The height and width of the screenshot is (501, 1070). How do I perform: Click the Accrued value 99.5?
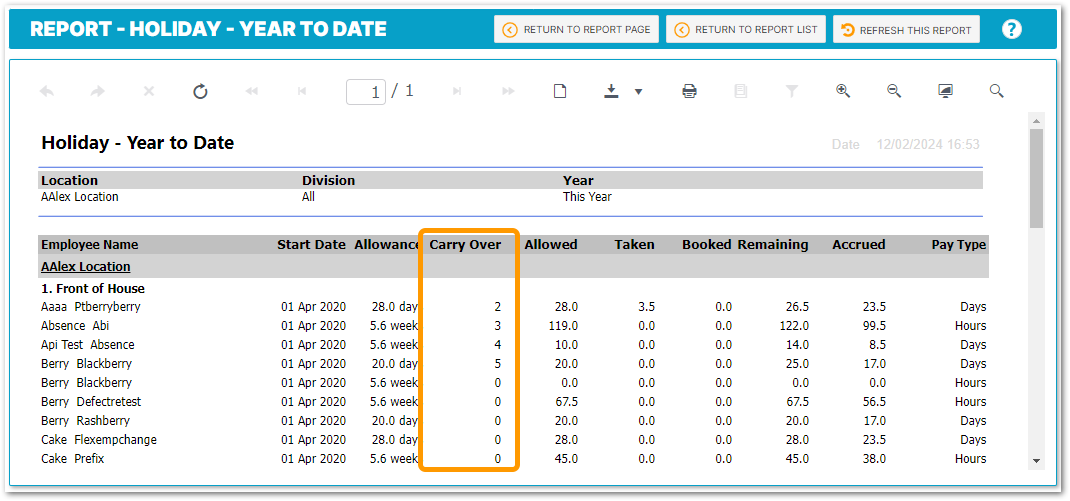pos(873,326)
